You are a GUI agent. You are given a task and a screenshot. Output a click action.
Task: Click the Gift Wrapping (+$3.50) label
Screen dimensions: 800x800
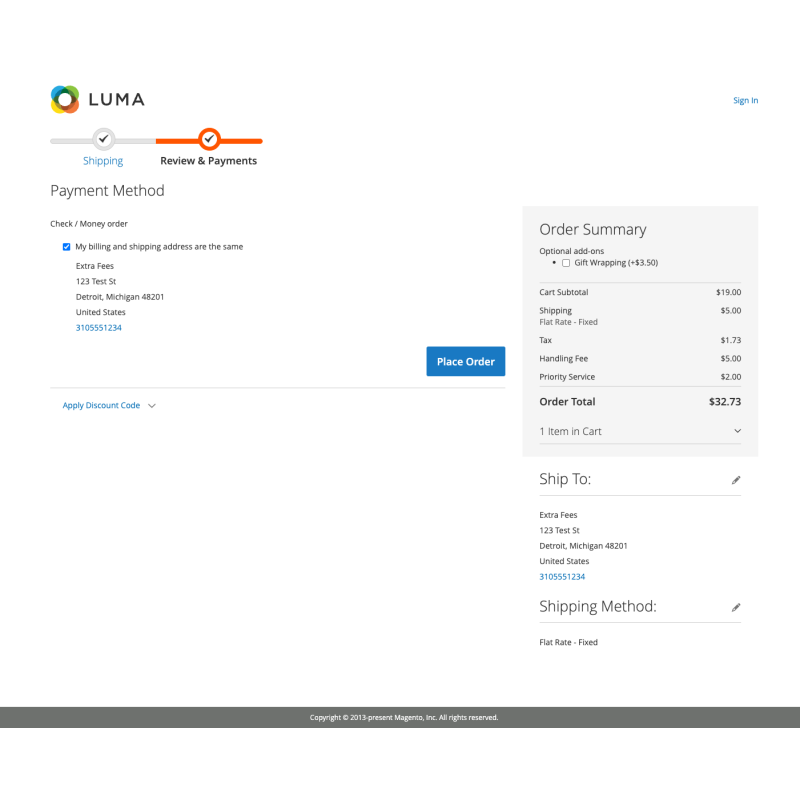[616, 263]
